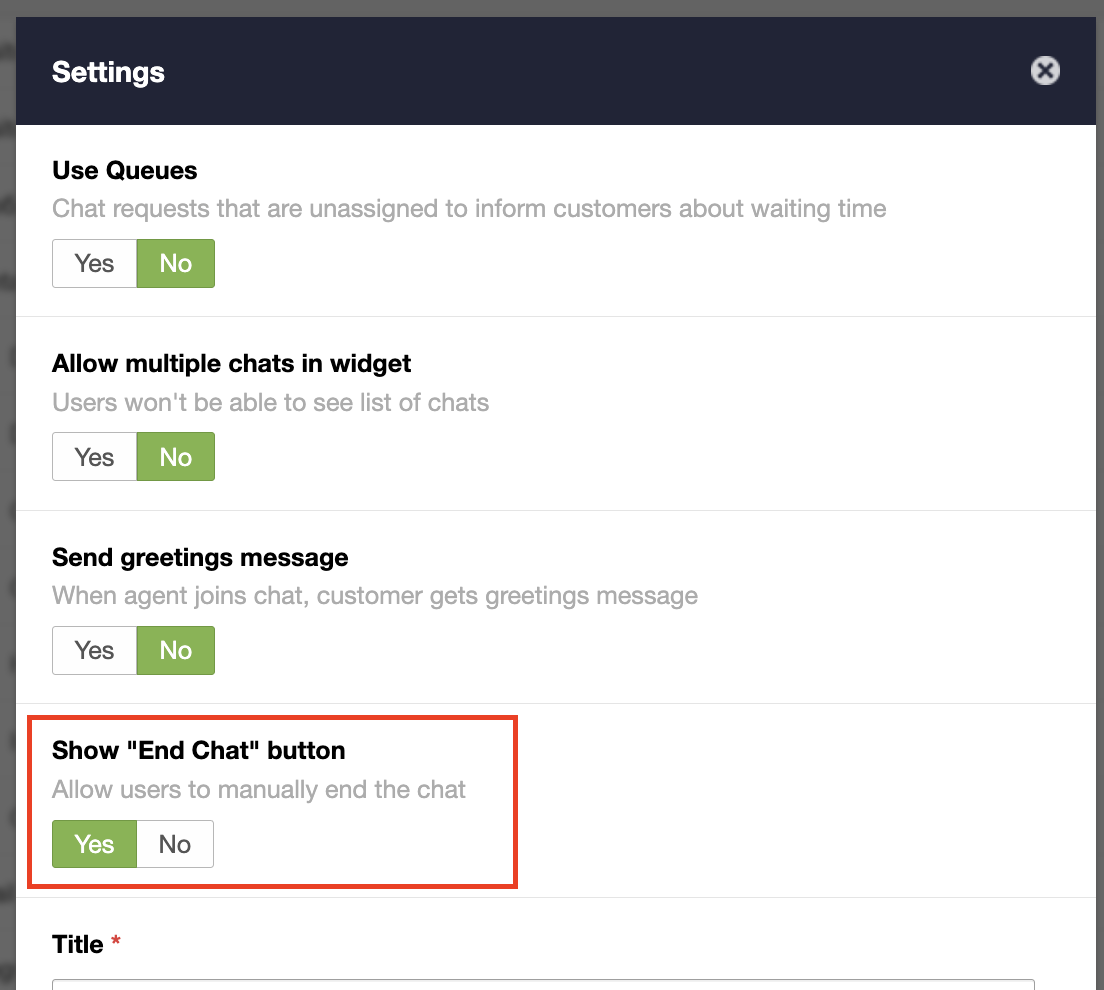This screenshot has height=990, width=1104.
Task: Click the waiting time description under Use Queues
Action: (x=469, y=209)
